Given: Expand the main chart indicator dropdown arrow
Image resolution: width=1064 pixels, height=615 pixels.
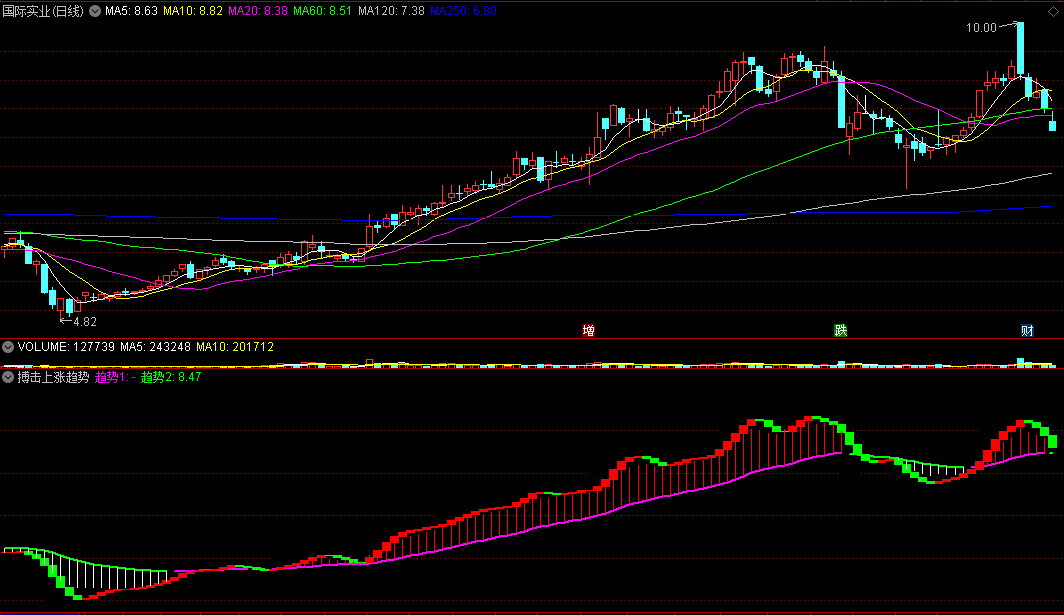Looking at the screenshot, I should point(95,11).
